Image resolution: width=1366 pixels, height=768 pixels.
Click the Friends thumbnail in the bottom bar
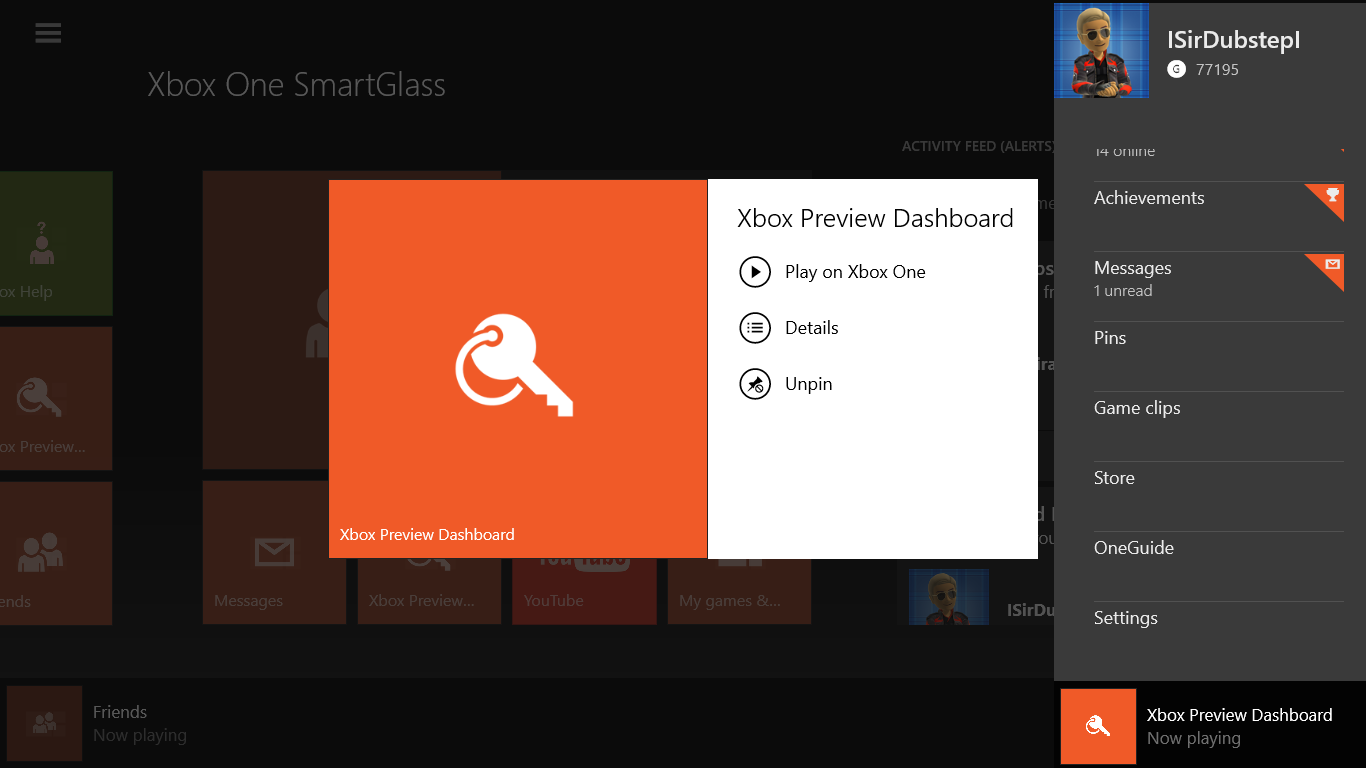44,724
